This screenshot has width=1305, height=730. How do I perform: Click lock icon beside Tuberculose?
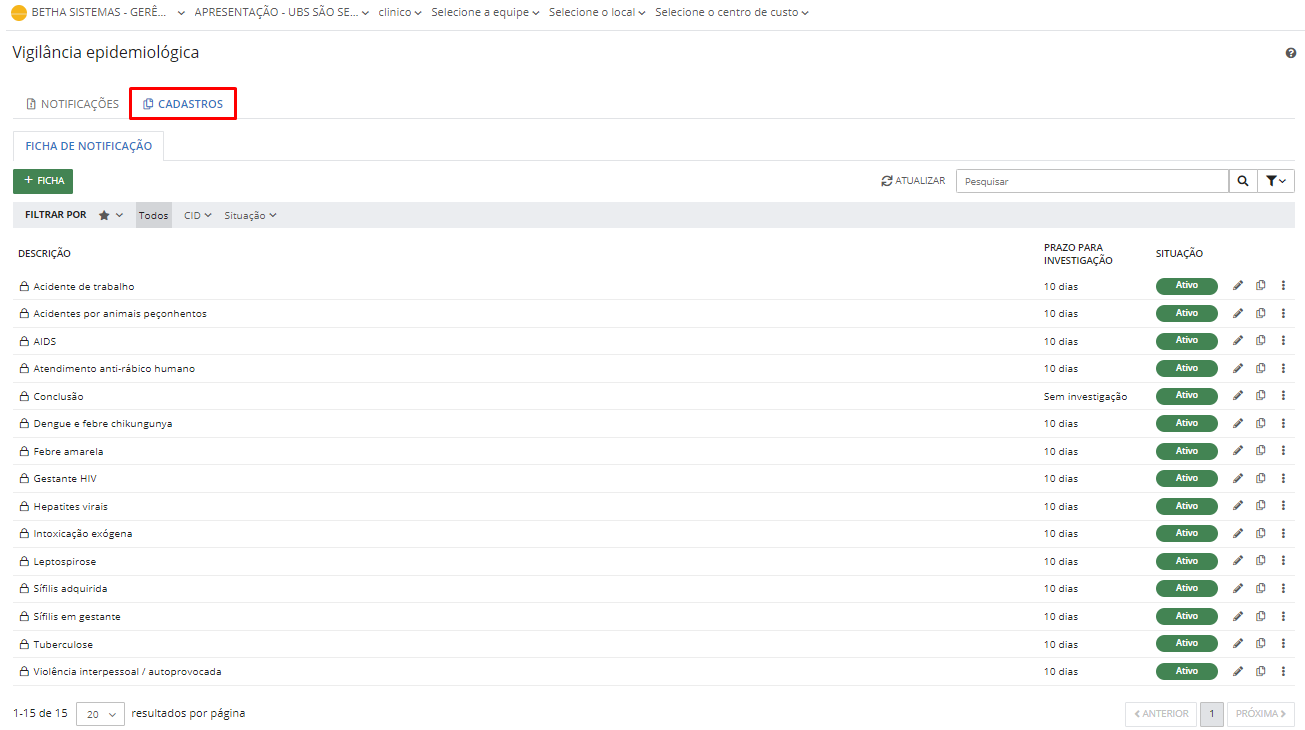(x=24, y=643)
